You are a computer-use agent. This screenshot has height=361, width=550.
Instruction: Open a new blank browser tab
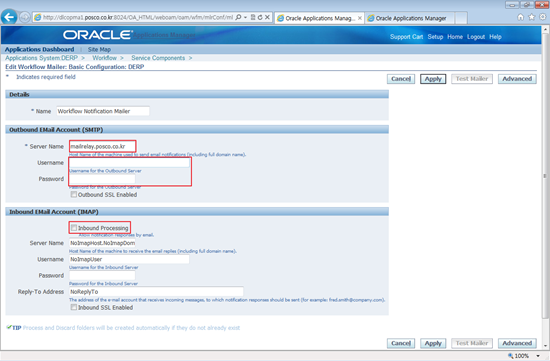pos(461,18)
